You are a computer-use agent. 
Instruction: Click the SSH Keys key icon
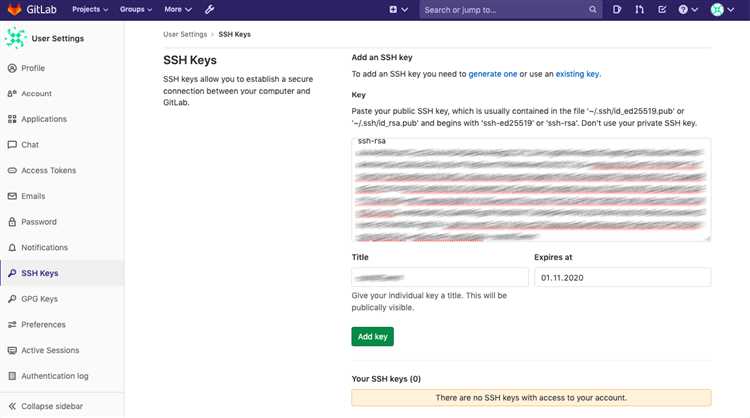click(x=12, y=273)
